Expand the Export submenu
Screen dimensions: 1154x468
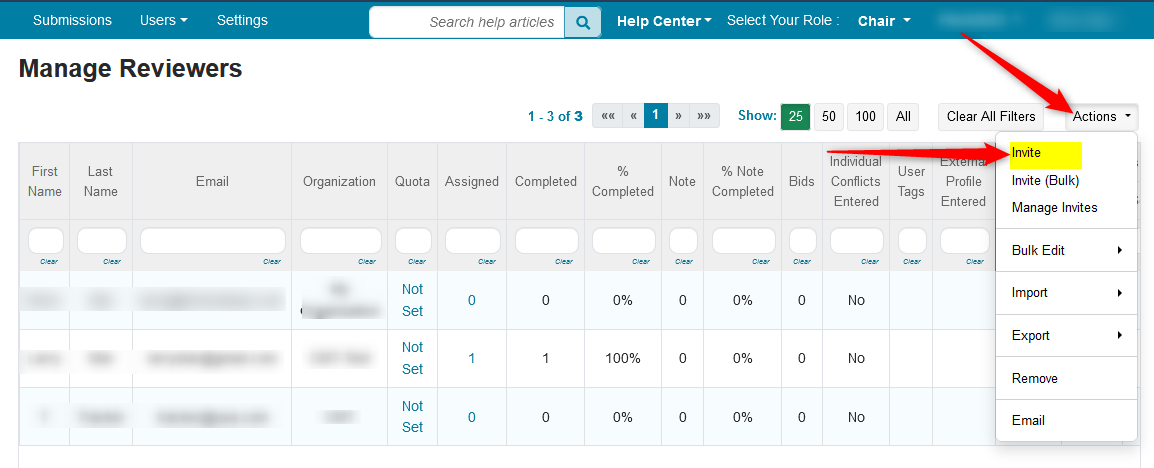point(1066,336)
